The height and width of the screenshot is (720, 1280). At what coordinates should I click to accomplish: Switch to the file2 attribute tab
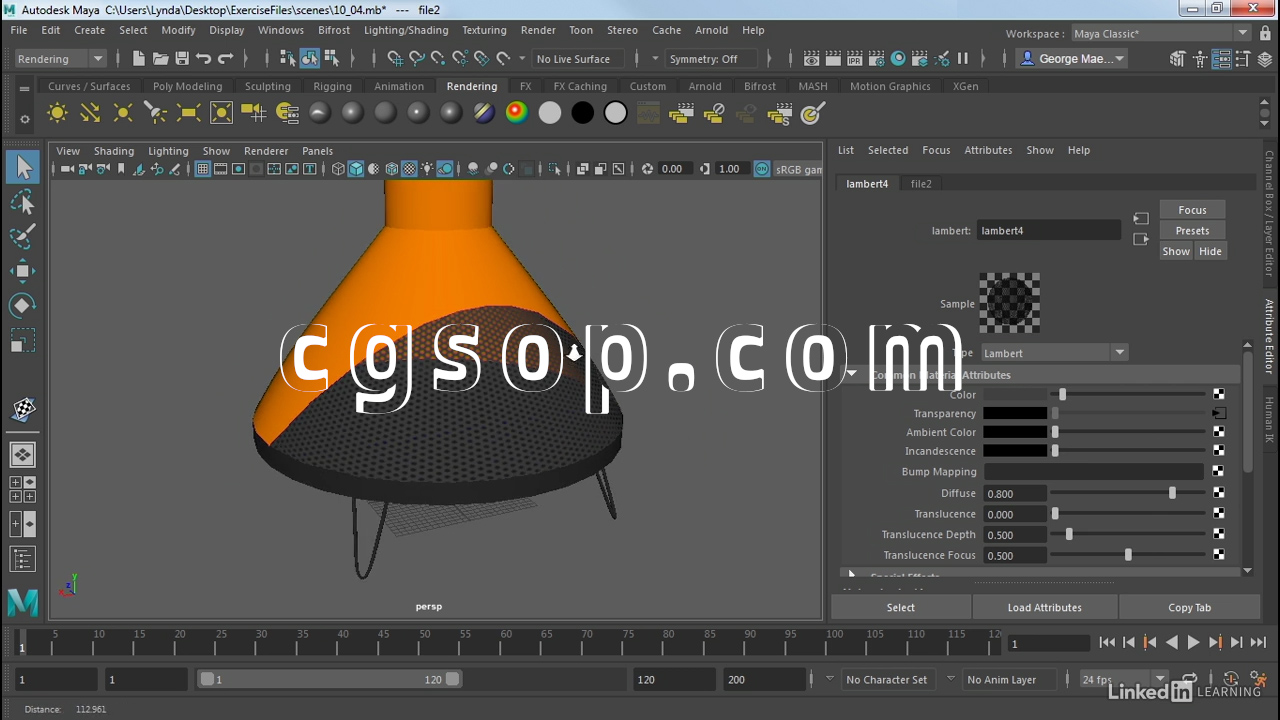click(921, 184)
